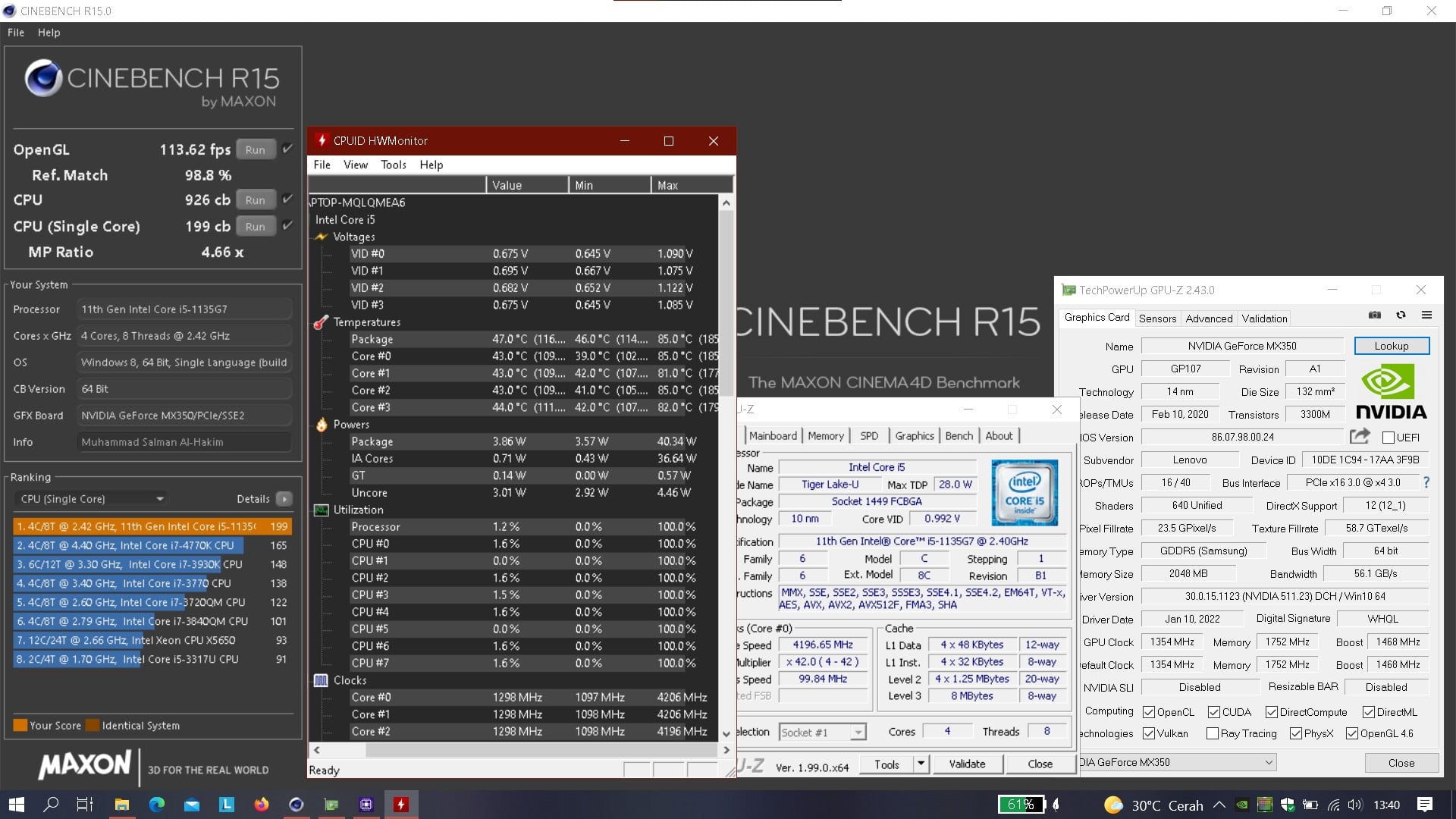The height and width of the screenshot is (819, 1456).
Task: Click the Lookup button in GPU-Z
Action: pos(1392,346)
